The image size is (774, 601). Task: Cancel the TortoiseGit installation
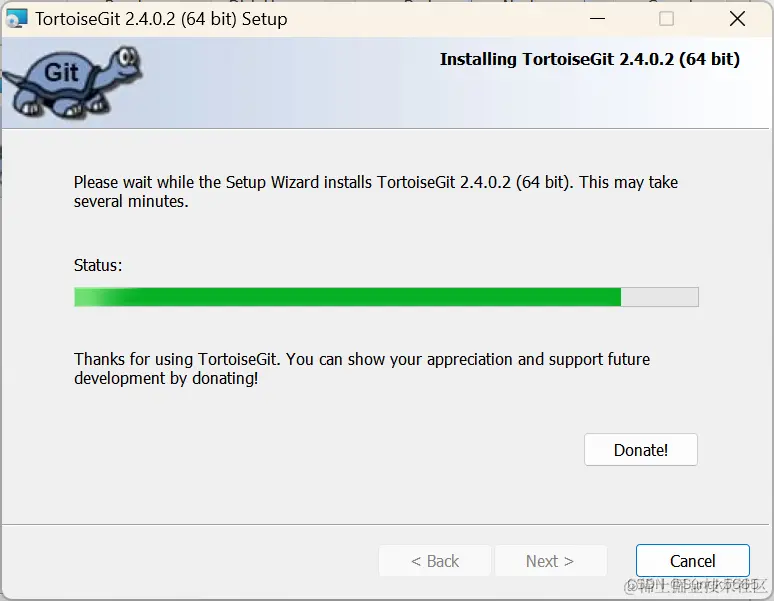pyautogui.click(x=693, y=561)
